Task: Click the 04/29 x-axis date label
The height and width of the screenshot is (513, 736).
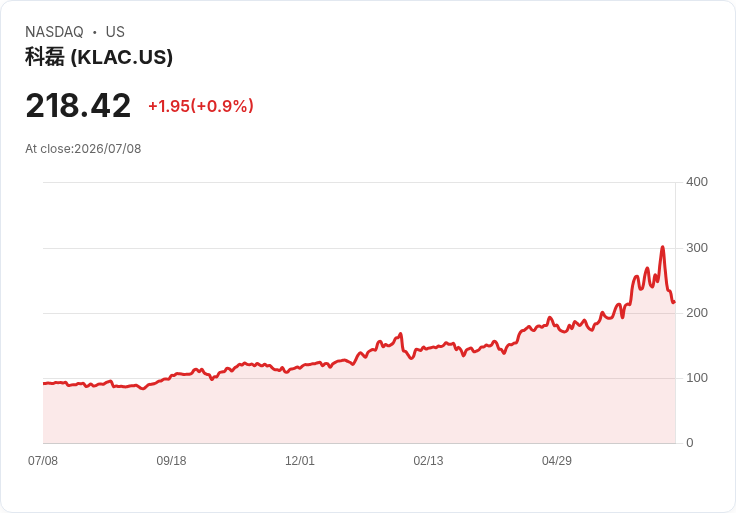Action: 557,460
